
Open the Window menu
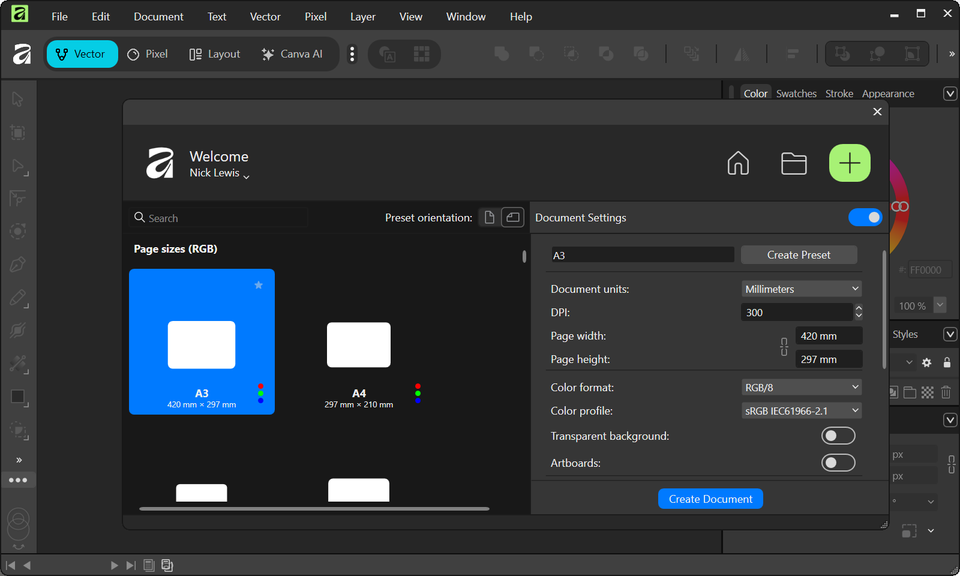click(x=466, y=17)
